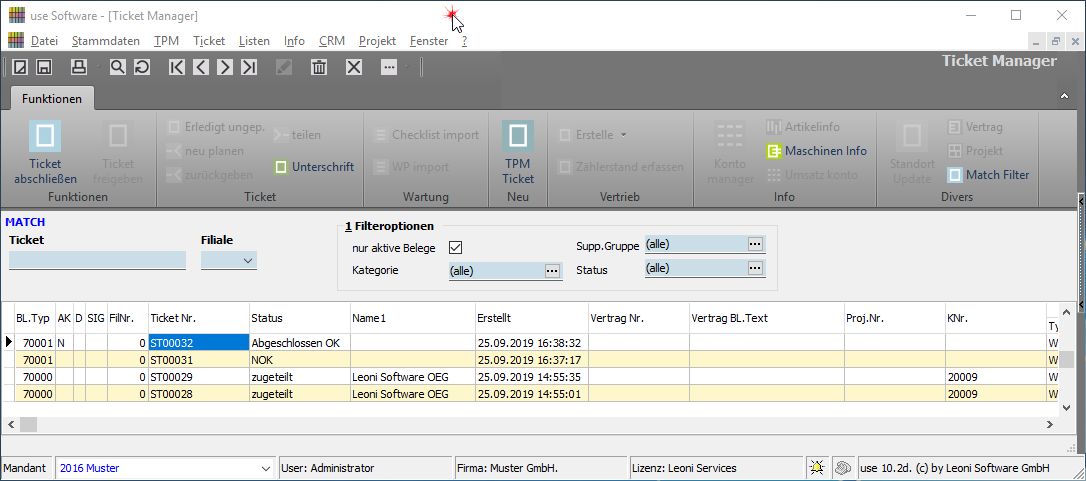This screenshot has width=1086, height=481.
Task: Click the new record icon in toolbar
Action: pyautogui.click(x=21, y=67)
